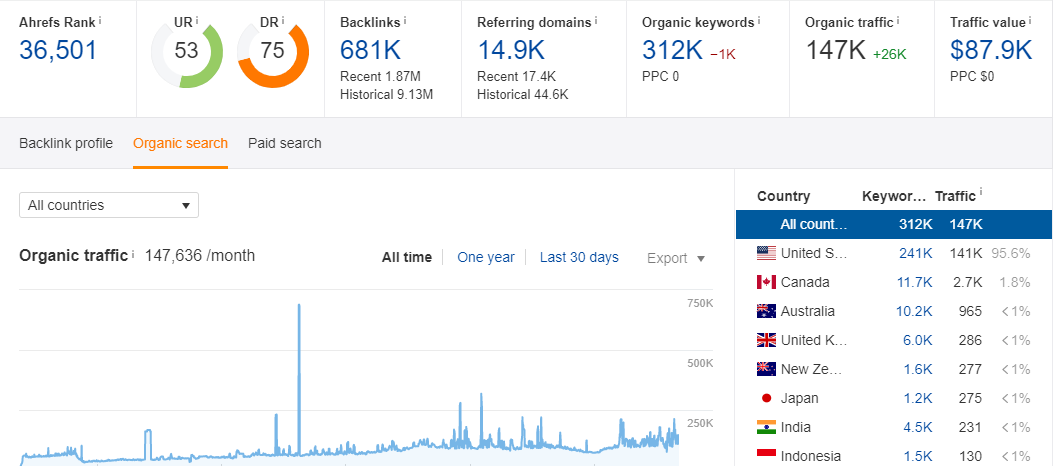Image resolution: width=1054 pixels, height=466 pixels.
Task: Click the New Zealand flag icon
Action: tap(766, 369)
